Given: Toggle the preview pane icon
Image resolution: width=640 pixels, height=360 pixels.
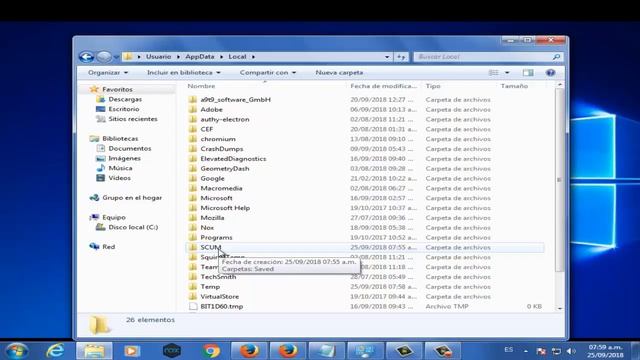Looking at the screenshot, I should (x=528, y=73).
